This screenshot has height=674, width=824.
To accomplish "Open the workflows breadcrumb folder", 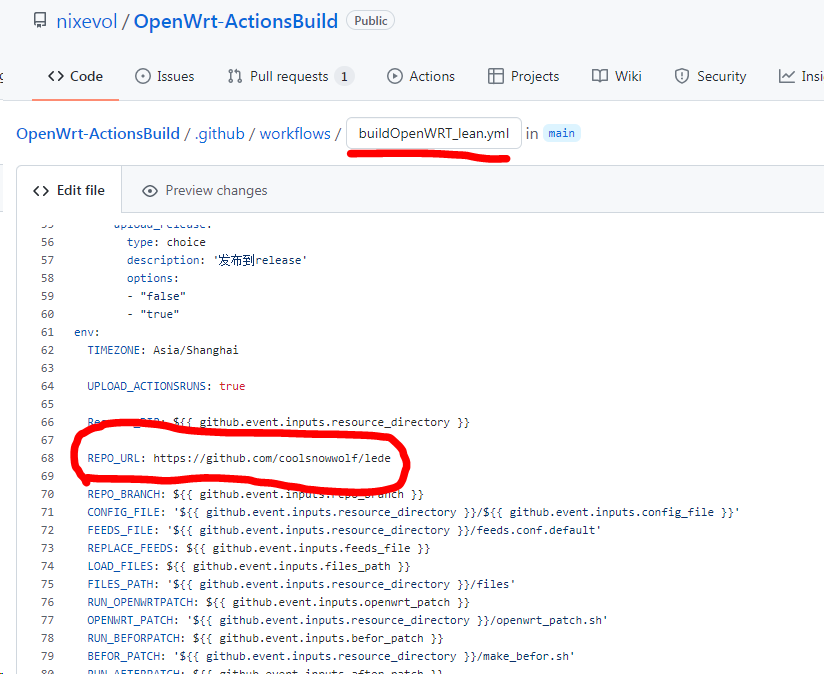I will click(295, 133).
